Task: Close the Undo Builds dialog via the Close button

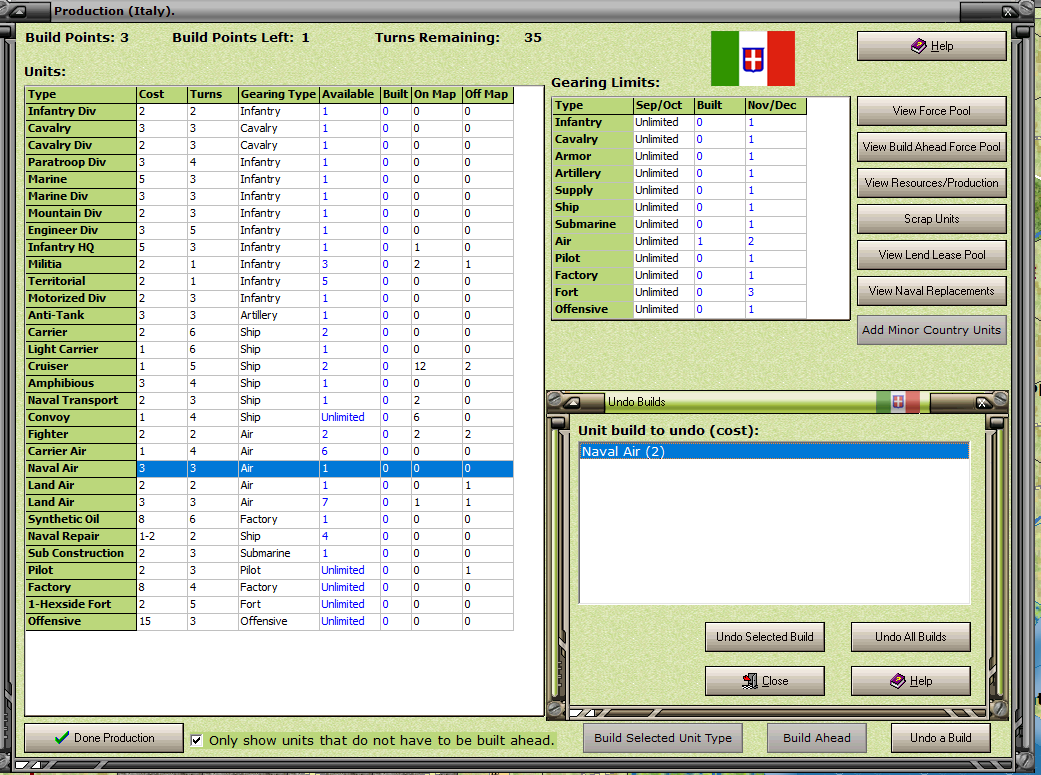Action: [x=764, y=681]
